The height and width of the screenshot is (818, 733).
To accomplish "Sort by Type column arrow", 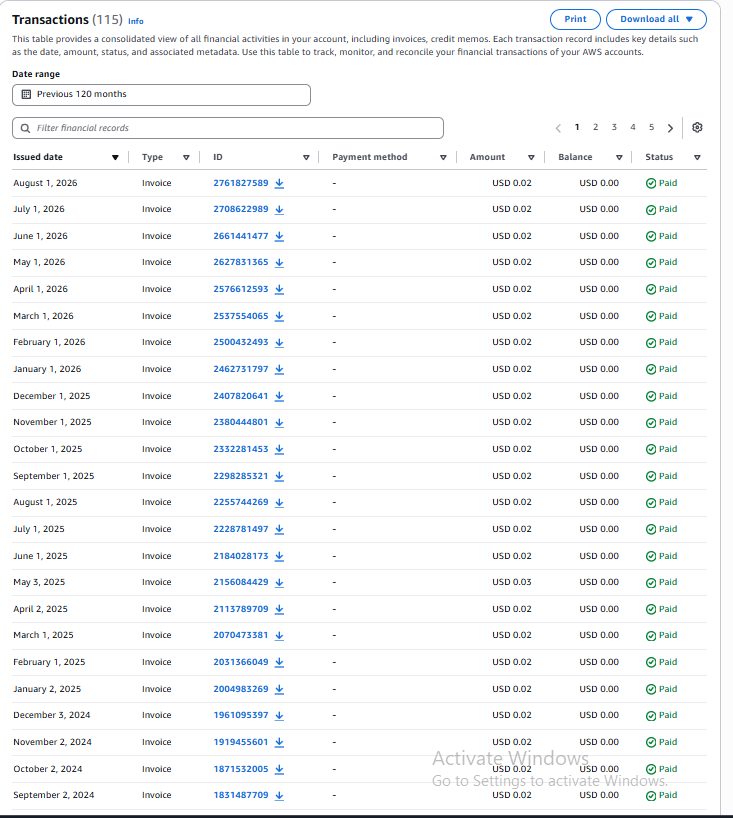I will click(x=186, y=158).
